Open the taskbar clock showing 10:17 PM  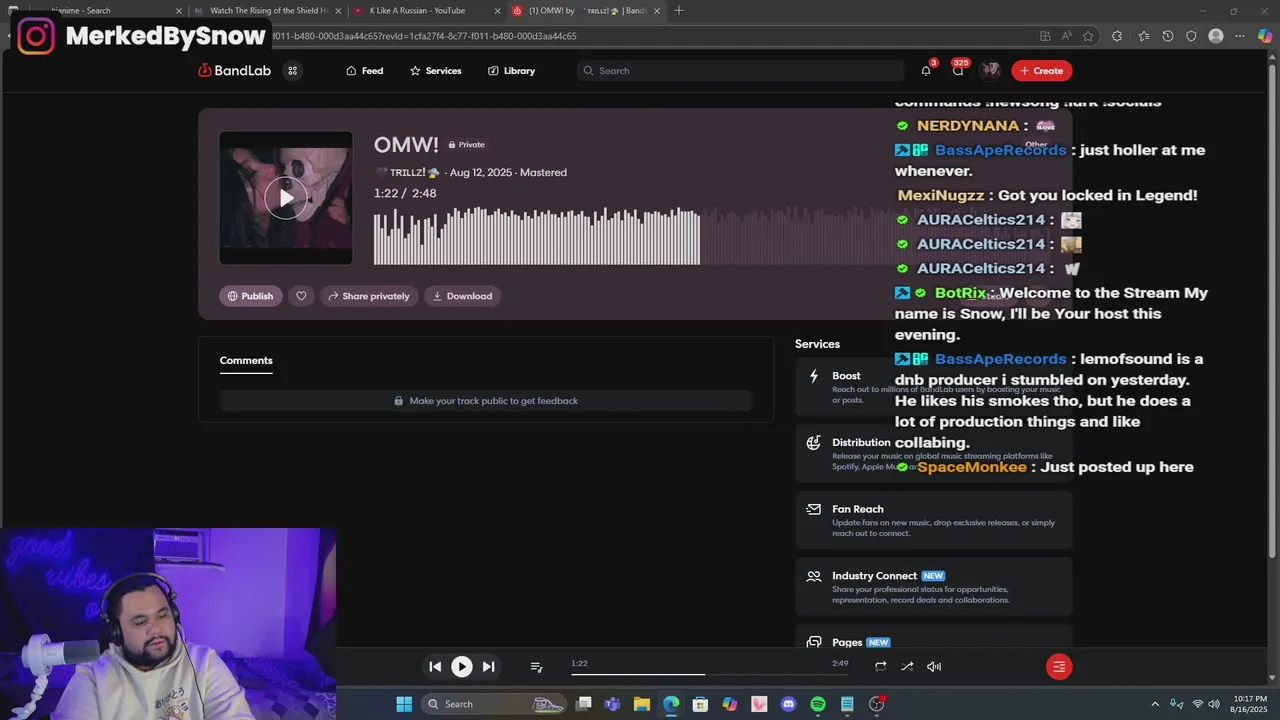[x=1250, y=704]
